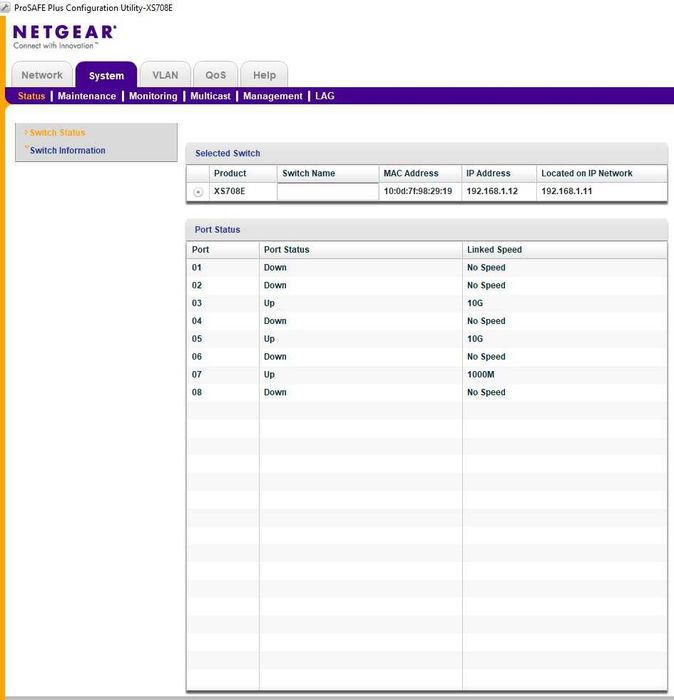Select port 03 row
This screenshot has height=700, width=674.
[x=427, y=303]
